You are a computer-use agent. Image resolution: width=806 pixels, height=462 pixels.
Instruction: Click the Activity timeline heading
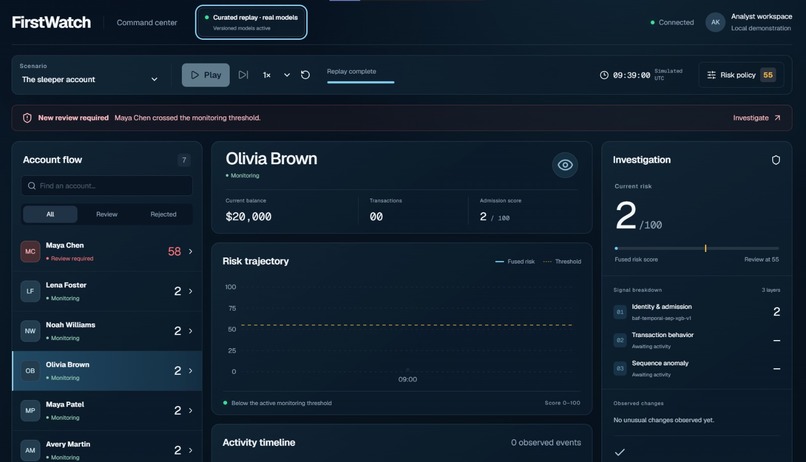pyautogui.click(x=259, y=442)
